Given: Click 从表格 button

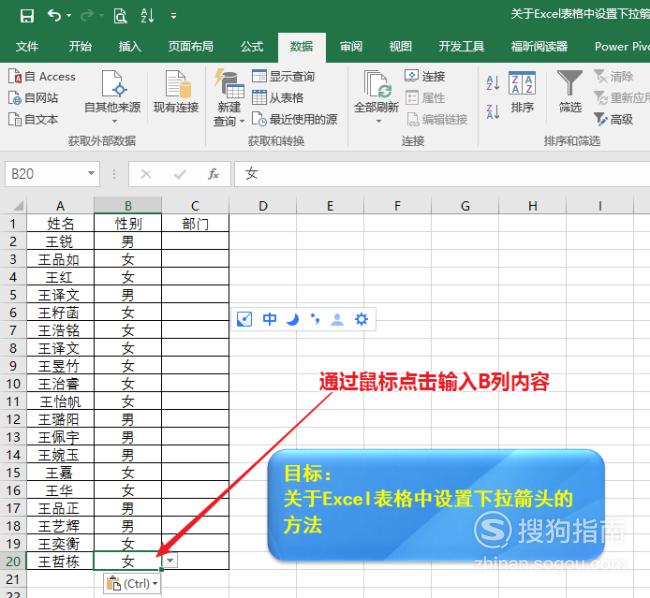Looking at the screenshot, I should (x=278, y=98).
